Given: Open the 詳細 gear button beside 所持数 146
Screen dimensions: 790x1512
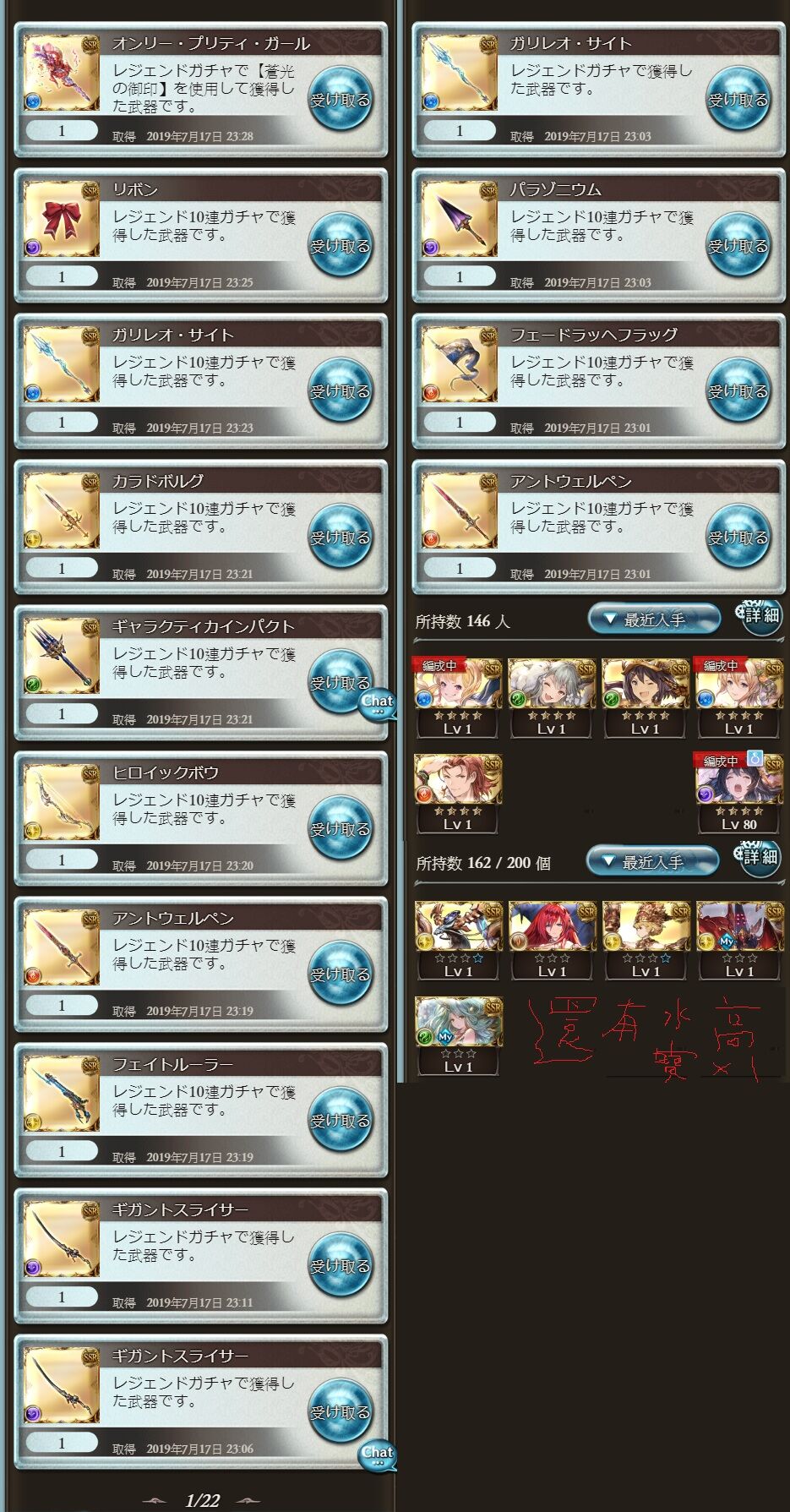Looking at the screenshot, I should pos(760,615).
